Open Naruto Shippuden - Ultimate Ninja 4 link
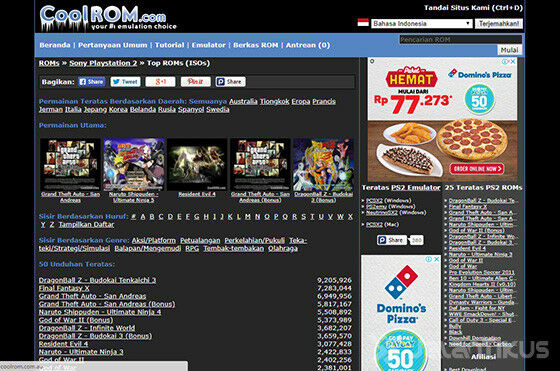Screen dimensions: 560x371 [100, 312]
